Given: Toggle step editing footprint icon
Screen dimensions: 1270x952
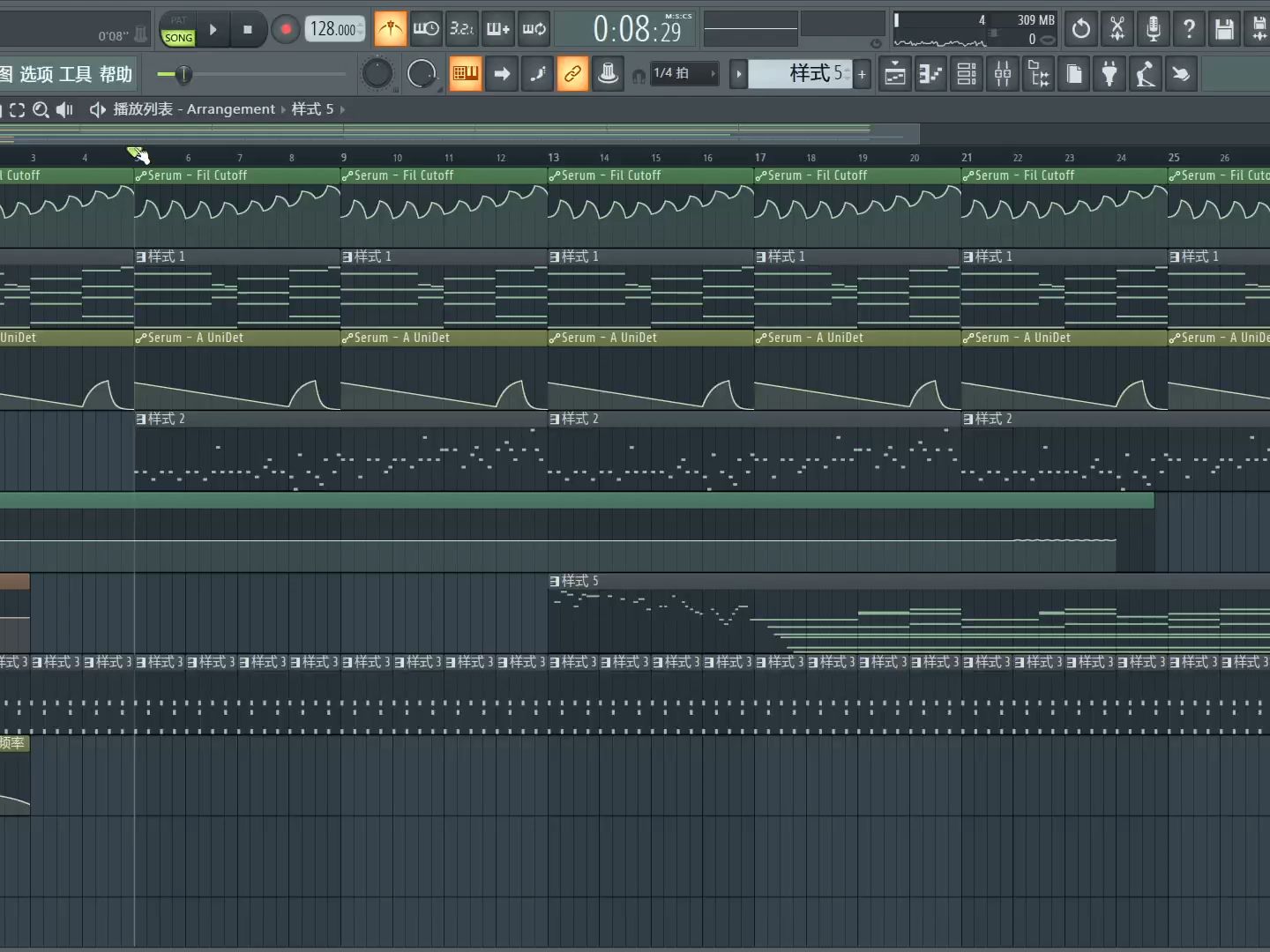Looking at the screenshot, I should 537,74.
